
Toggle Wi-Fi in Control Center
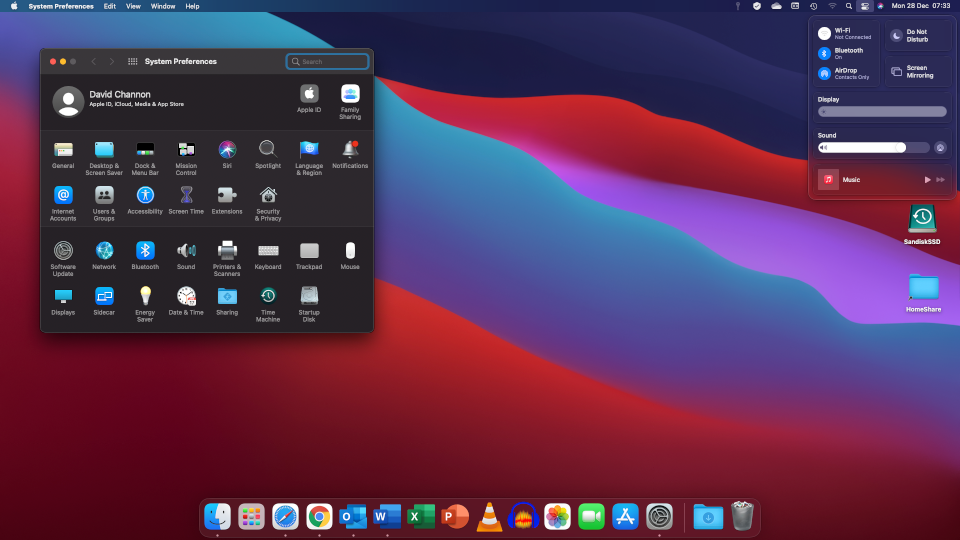[825, 34]
